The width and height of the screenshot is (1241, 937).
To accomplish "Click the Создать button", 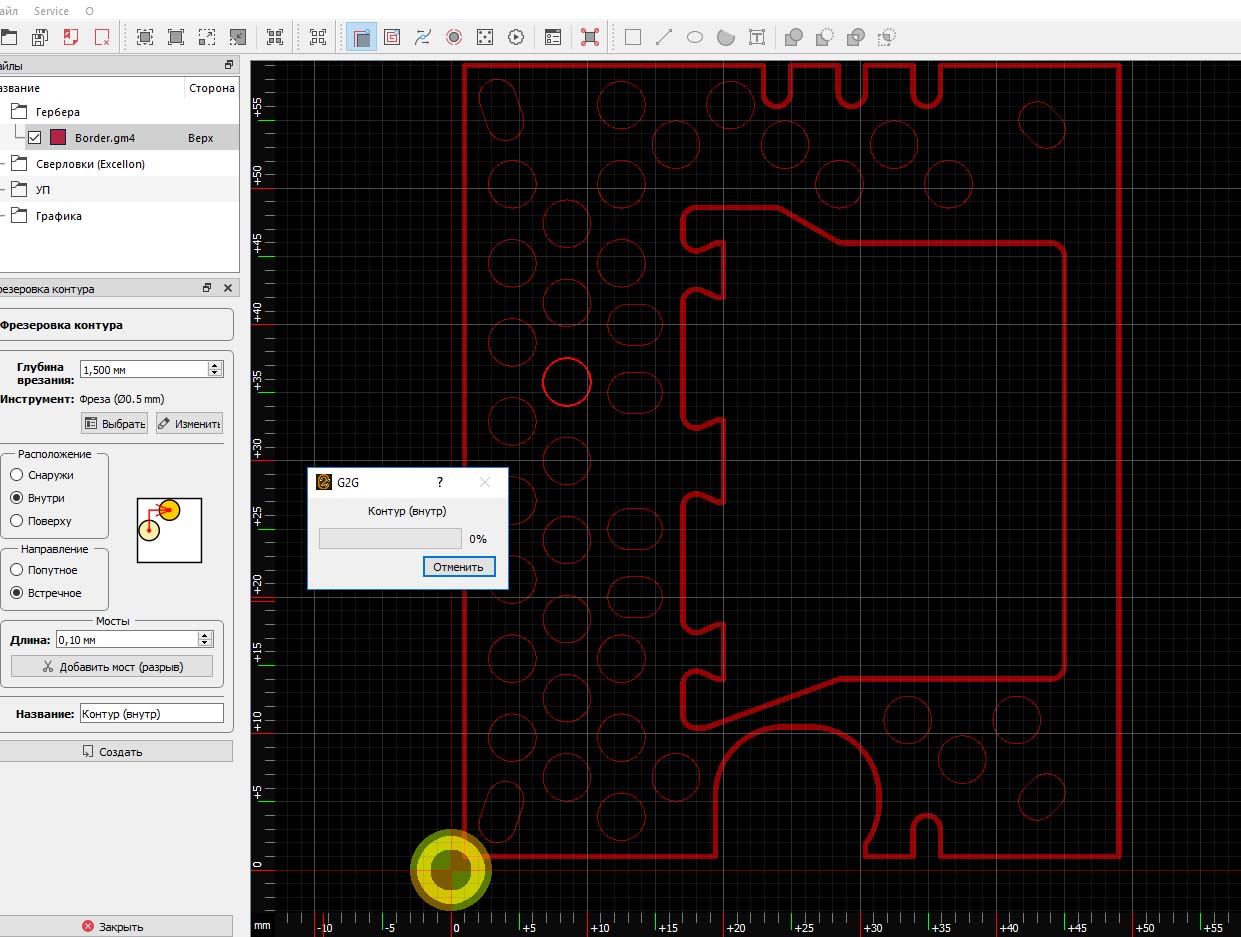I will coord(114,751).
